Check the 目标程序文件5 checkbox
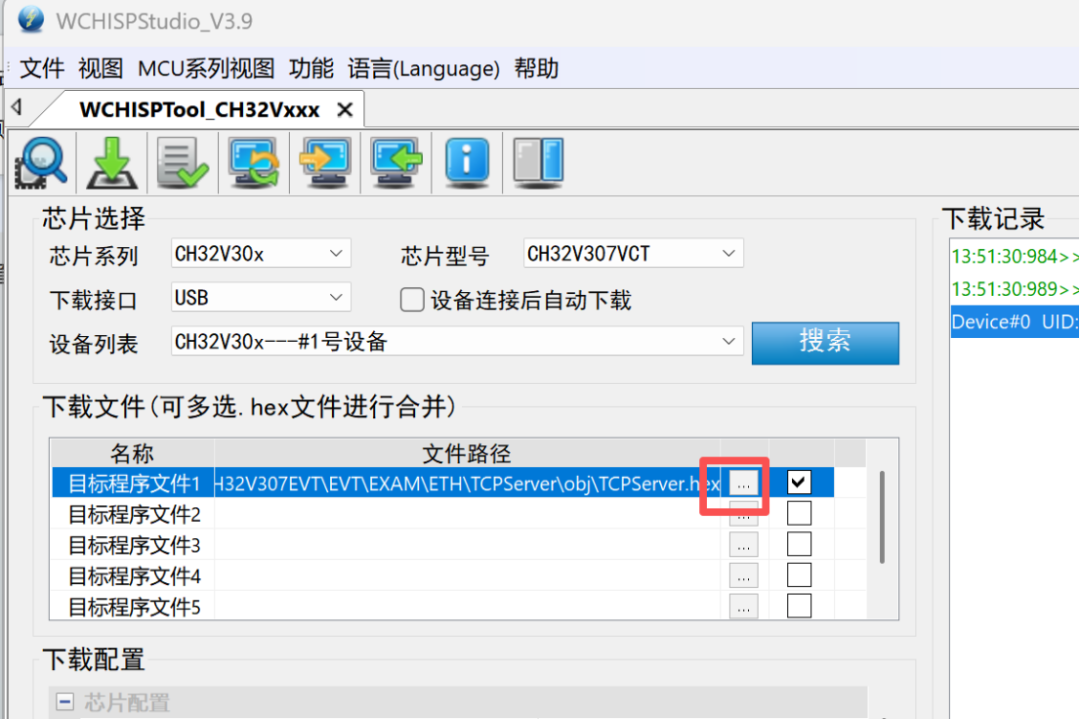1080x719 pixels. [799, 606]
